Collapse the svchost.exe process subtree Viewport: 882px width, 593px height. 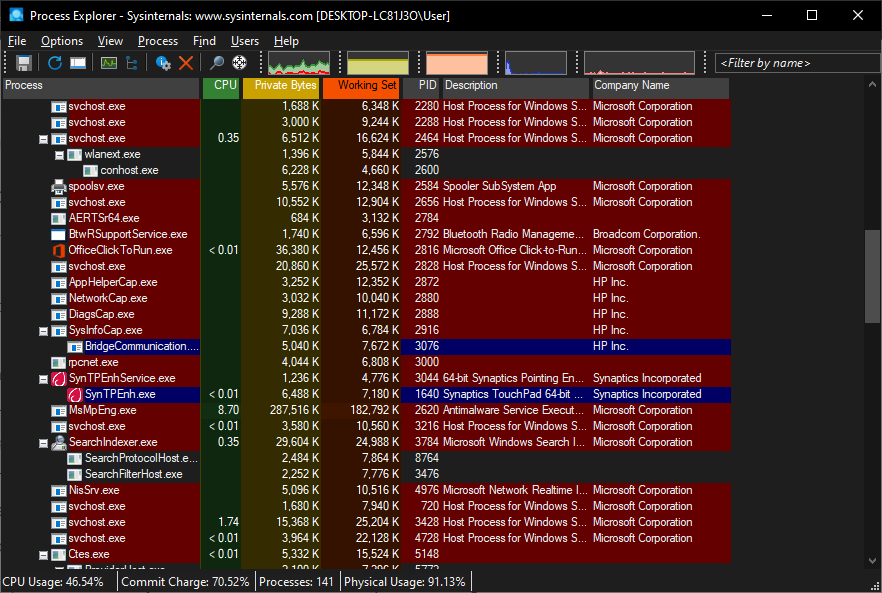point(42,138)
